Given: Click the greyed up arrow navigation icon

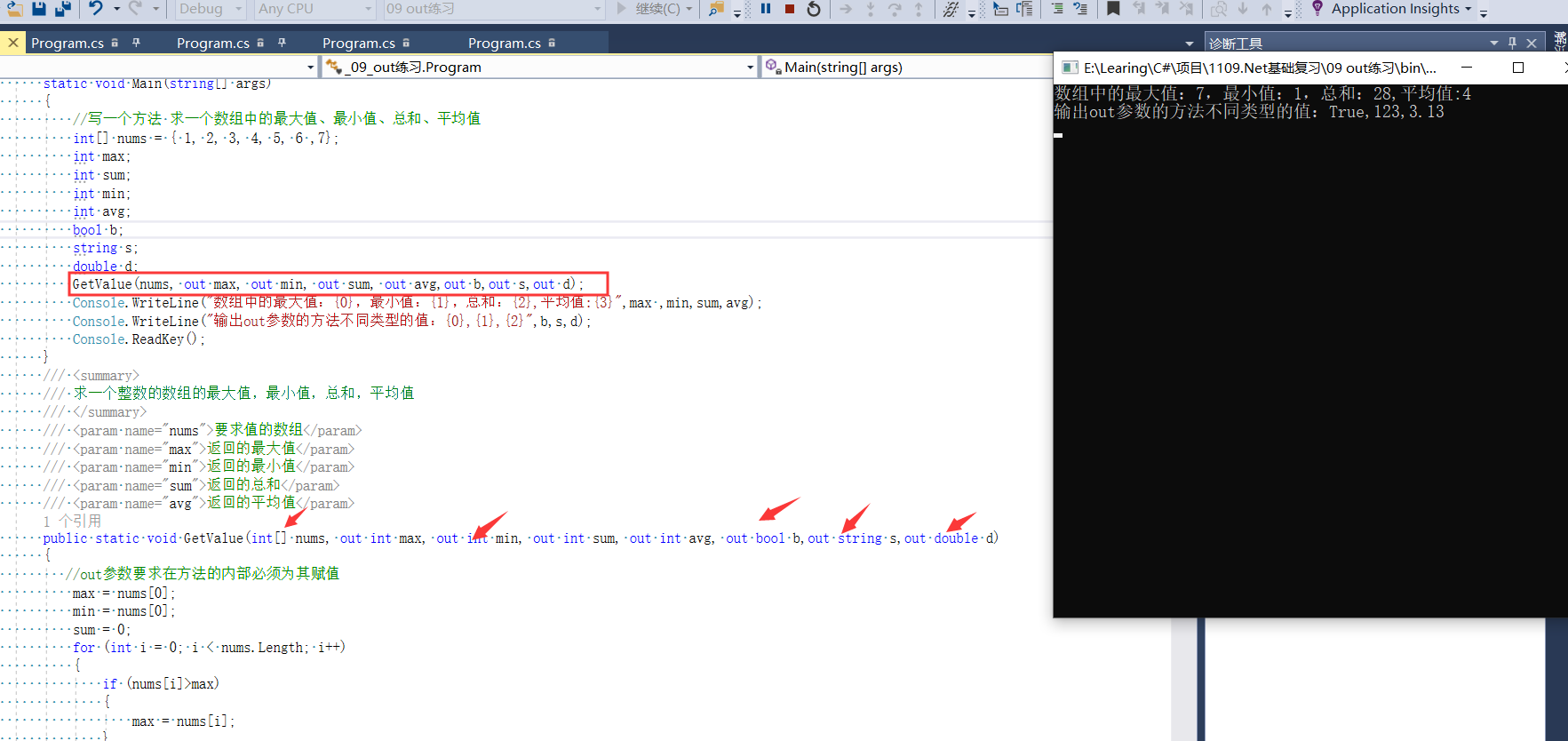Looking at the screenshot, I should pyautogui.click(x=1267, y=9).
